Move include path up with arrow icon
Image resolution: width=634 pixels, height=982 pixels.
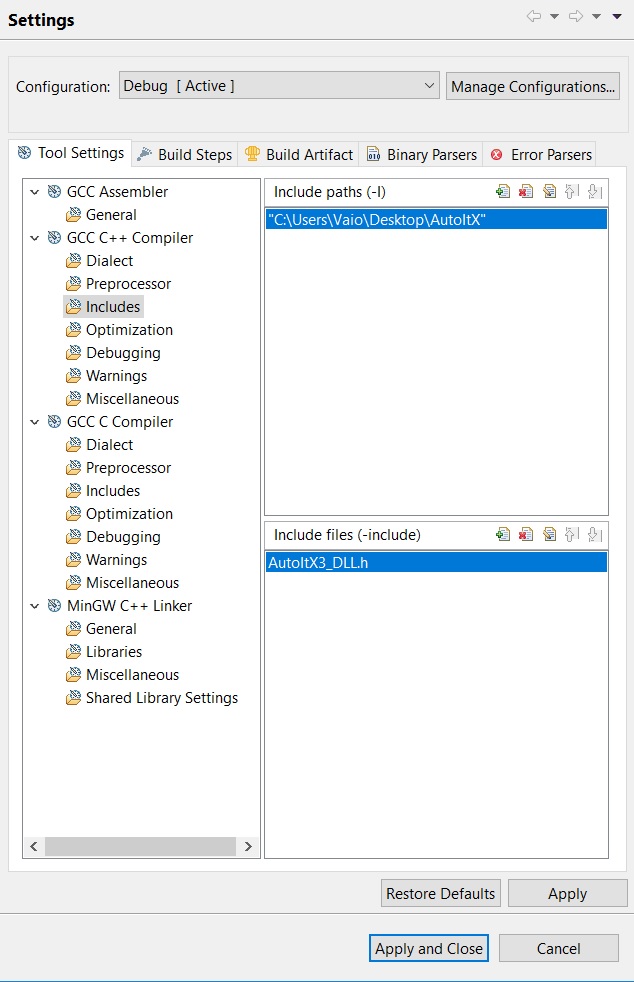tap(572, 192)
